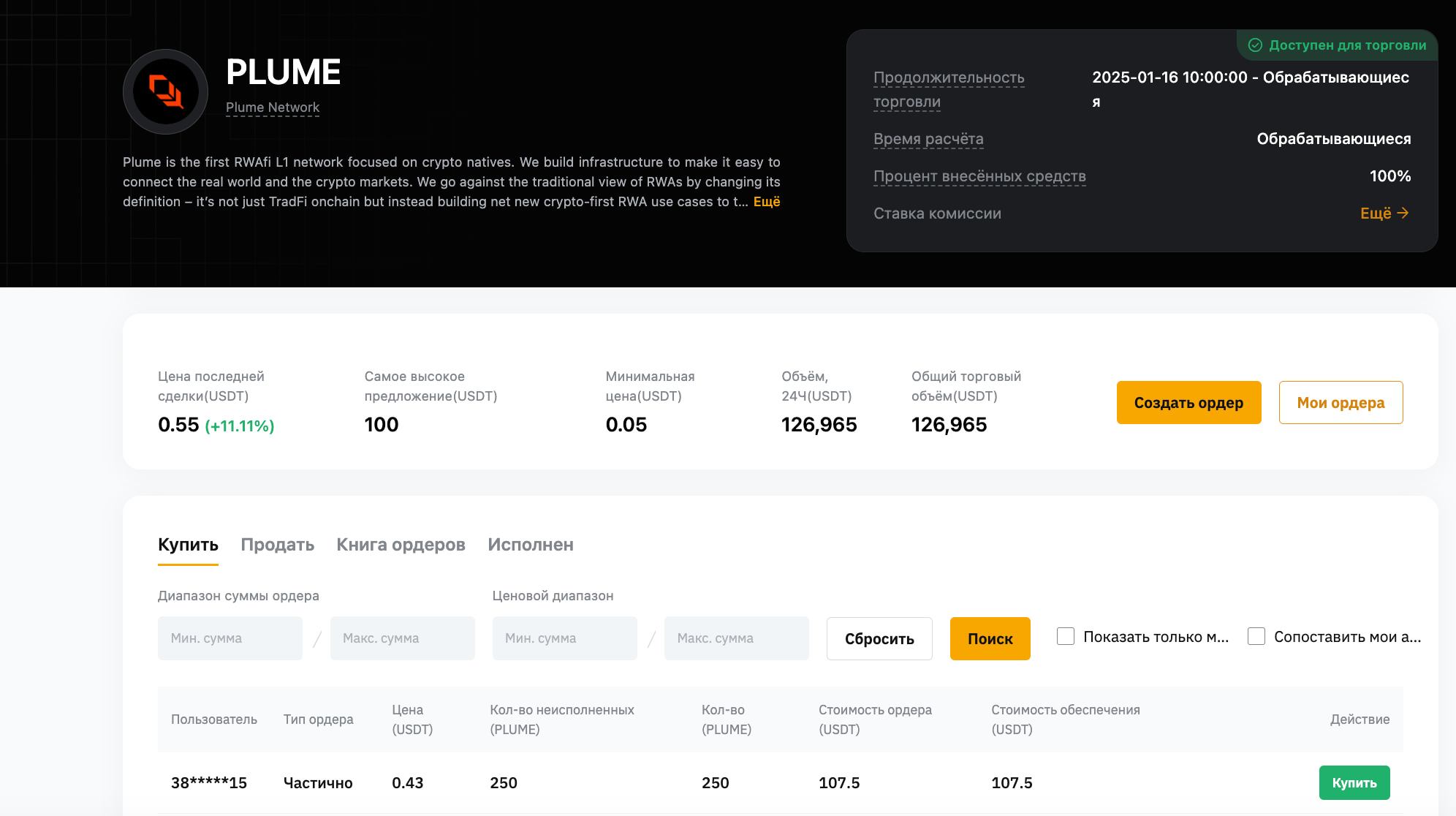Click the PLUME token logo icon
The height and width of the screenshot is (816, 1456).
(x=165, y=91)
